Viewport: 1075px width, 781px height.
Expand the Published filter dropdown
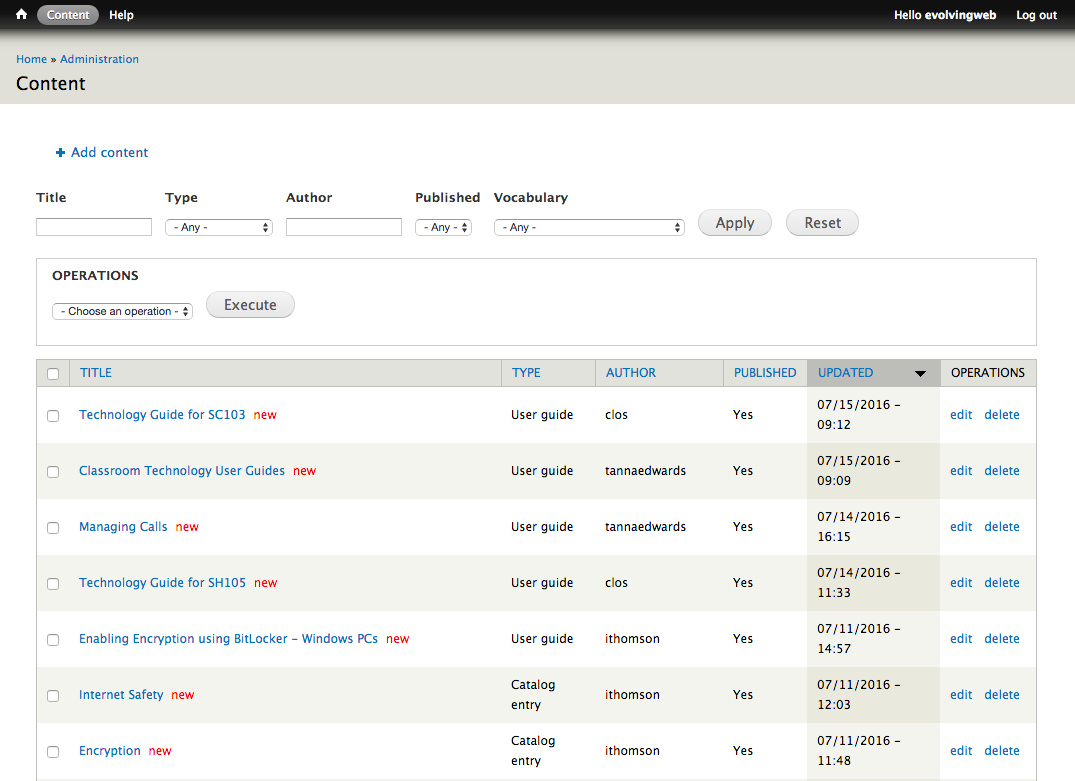coord(443,228)
